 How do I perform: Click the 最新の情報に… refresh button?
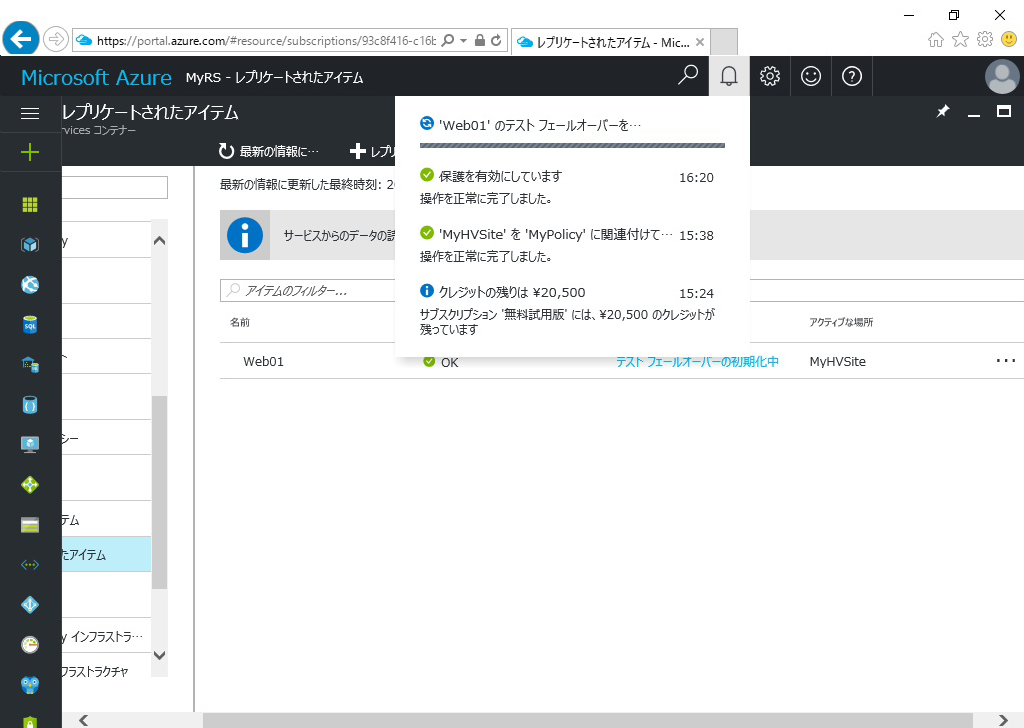(269, 151)
